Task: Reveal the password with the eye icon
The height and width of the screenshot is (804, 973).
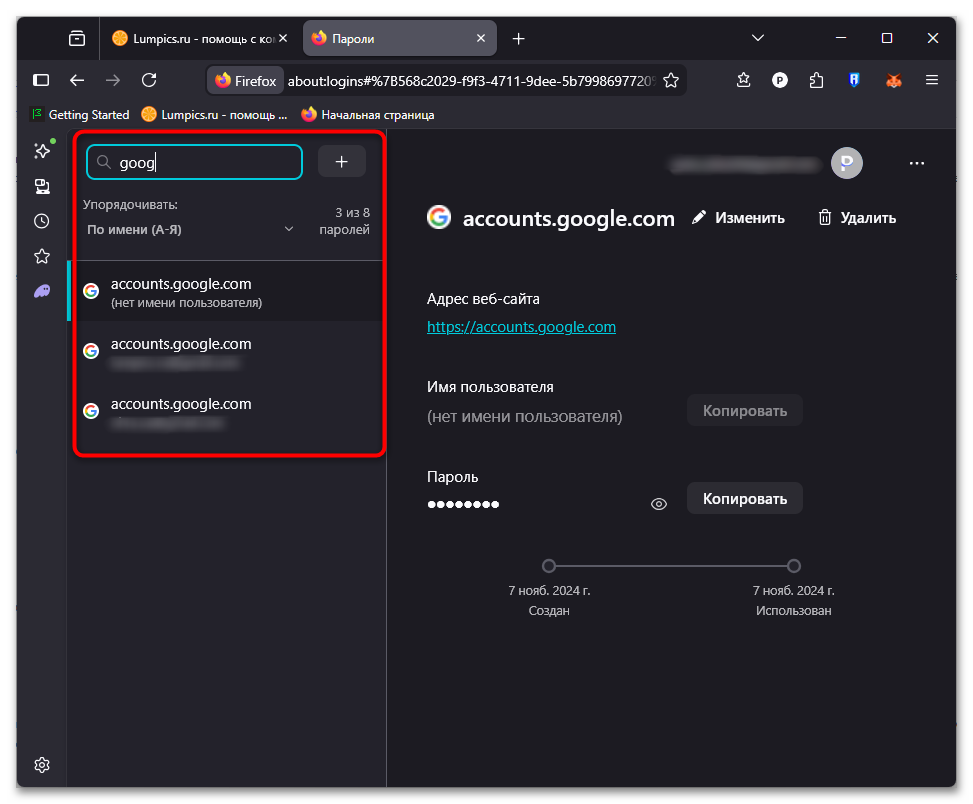Action: coord(658,504)
